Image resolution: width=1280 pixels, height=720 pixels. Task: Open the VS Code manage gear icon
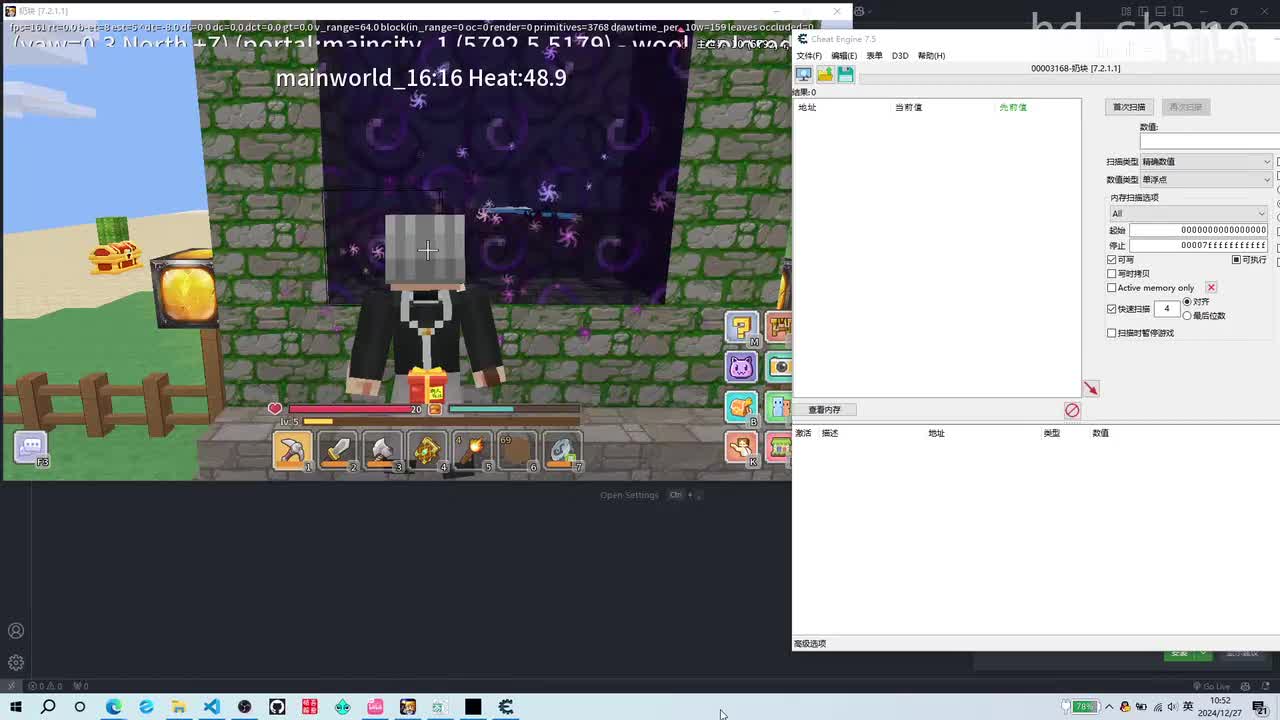(16, 663)
